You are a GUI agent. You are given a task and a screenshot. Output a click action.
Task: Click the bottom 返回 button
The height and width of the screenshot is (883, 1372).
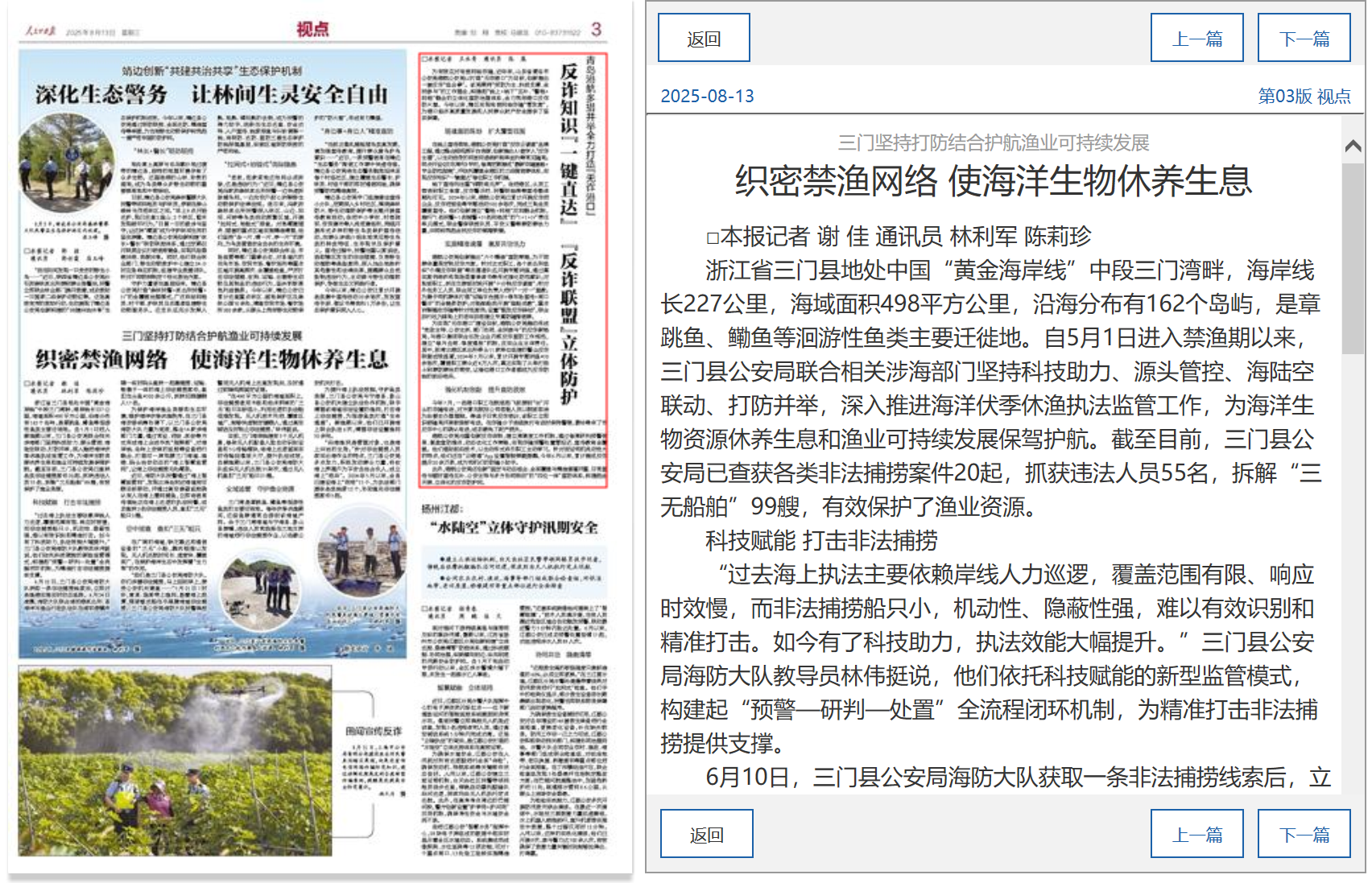click(706, 834)
